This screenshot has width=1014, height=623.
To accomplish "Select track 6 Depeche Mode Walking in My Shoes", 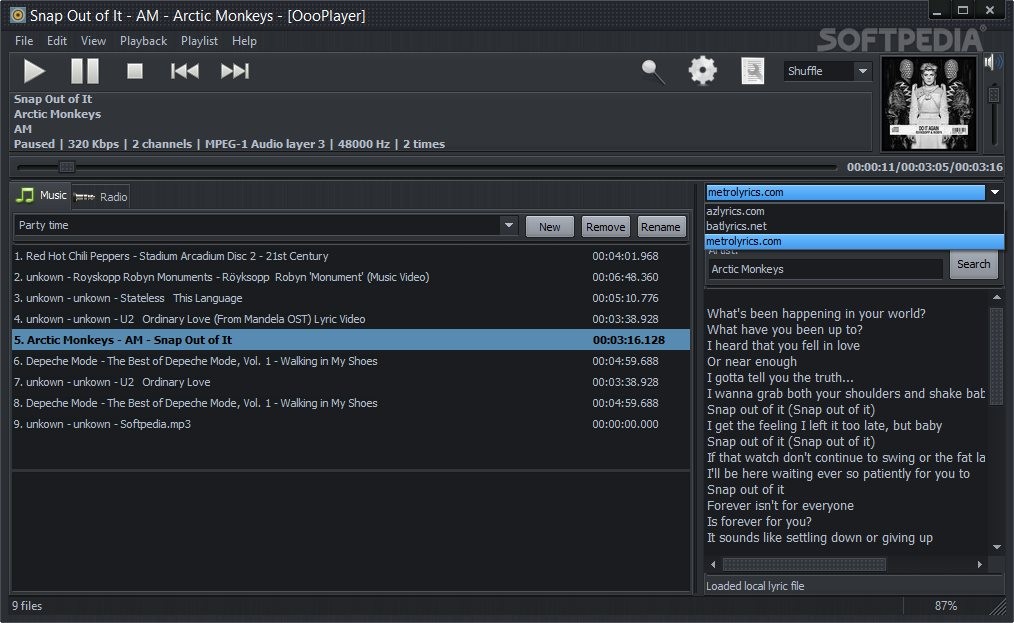I will pos(351,361).
